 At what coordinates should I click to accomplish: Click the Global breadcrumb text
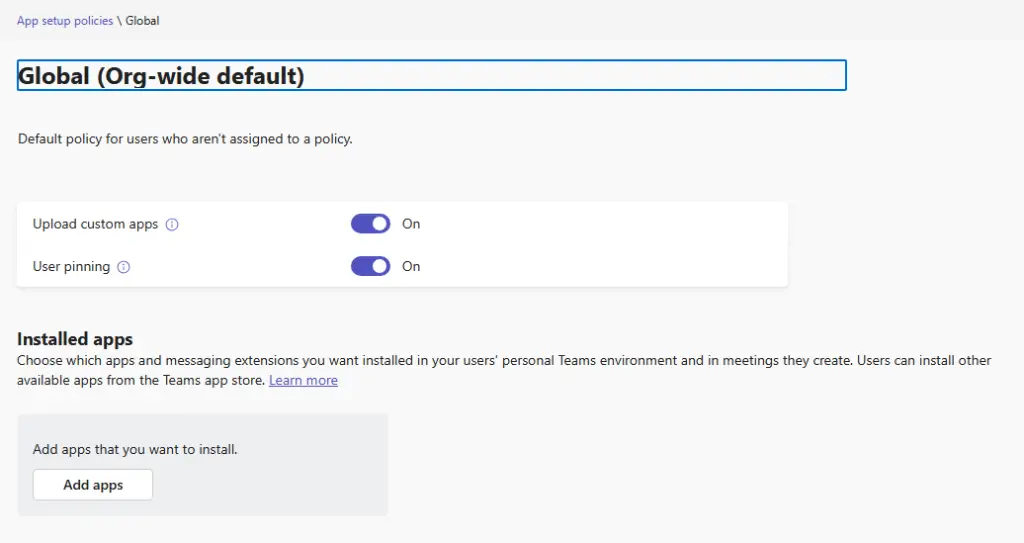[142, 21]
